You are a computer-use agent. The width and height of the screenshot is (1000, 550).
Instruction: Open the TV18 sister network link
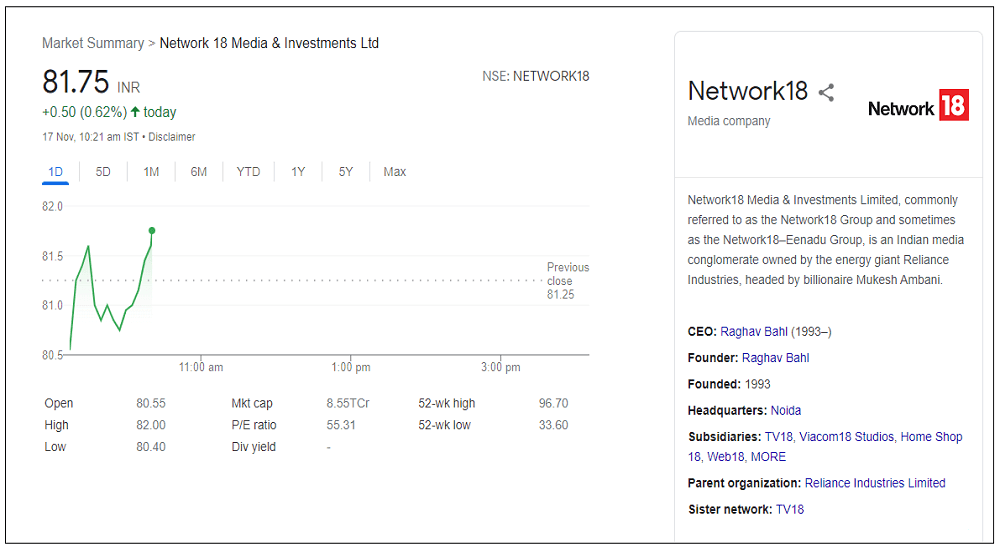(x=790, y=509)
